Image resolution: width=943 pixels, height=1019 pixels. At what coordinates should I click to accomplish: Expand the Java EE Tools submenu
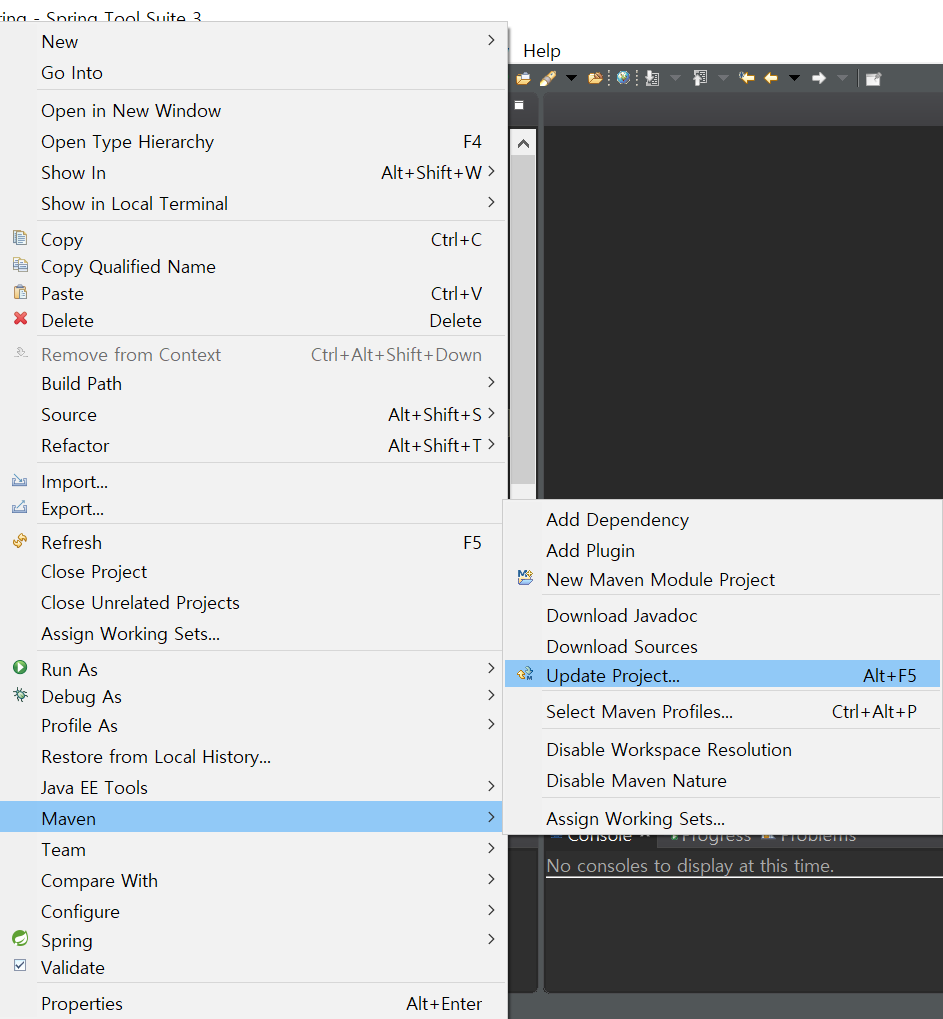pyautogui.click(x=253, y=788)
